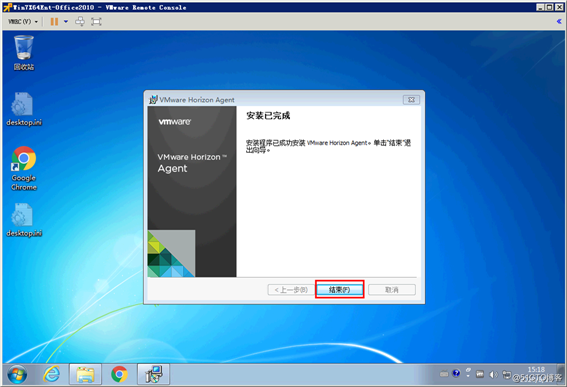Close the VMware Horizon Agent dialog
567x387 pixels.
point(412,100)
